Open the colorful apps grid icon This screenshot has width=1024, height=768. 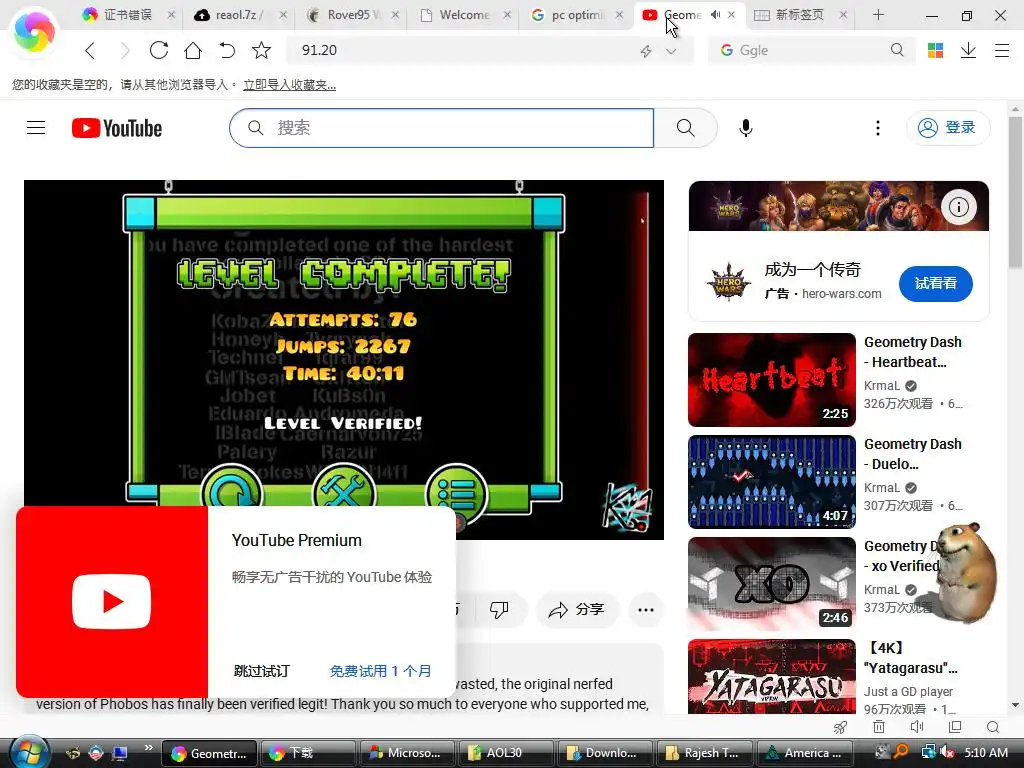click(x=935, y=50)
